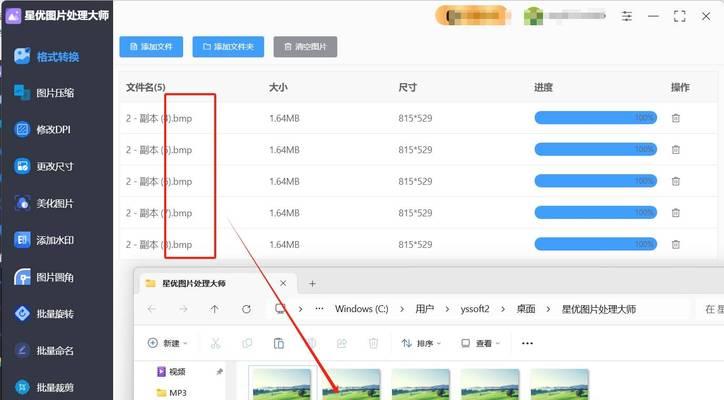
Task: Expand chevron after 用户 breadcrumb
Action: pos(447,309)
